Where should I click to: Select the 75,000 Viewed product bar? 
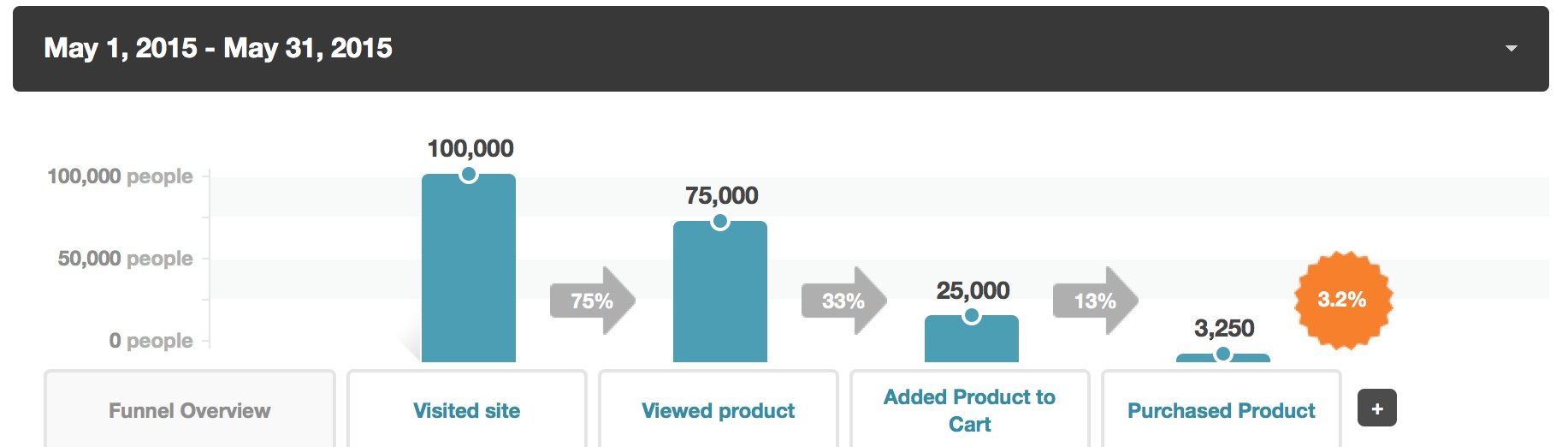[720, 291]
